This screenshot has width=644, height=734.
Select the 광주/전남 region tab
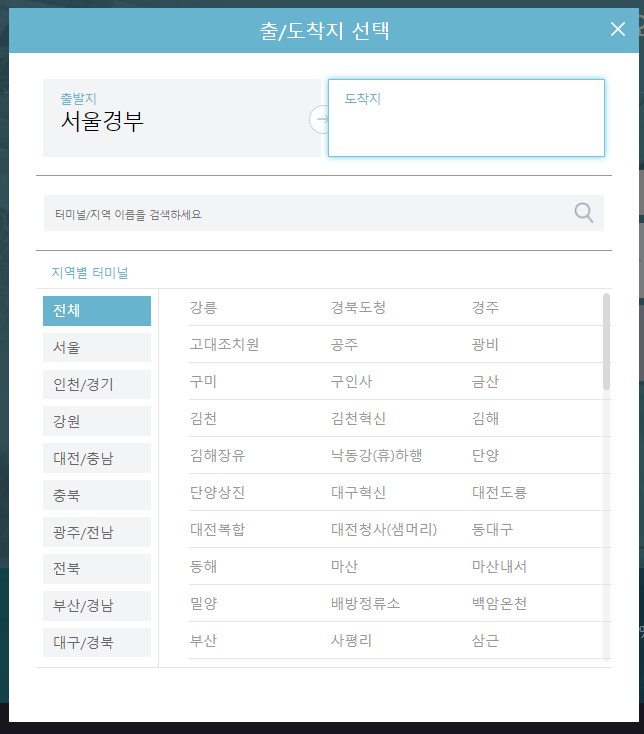(97, 532)
